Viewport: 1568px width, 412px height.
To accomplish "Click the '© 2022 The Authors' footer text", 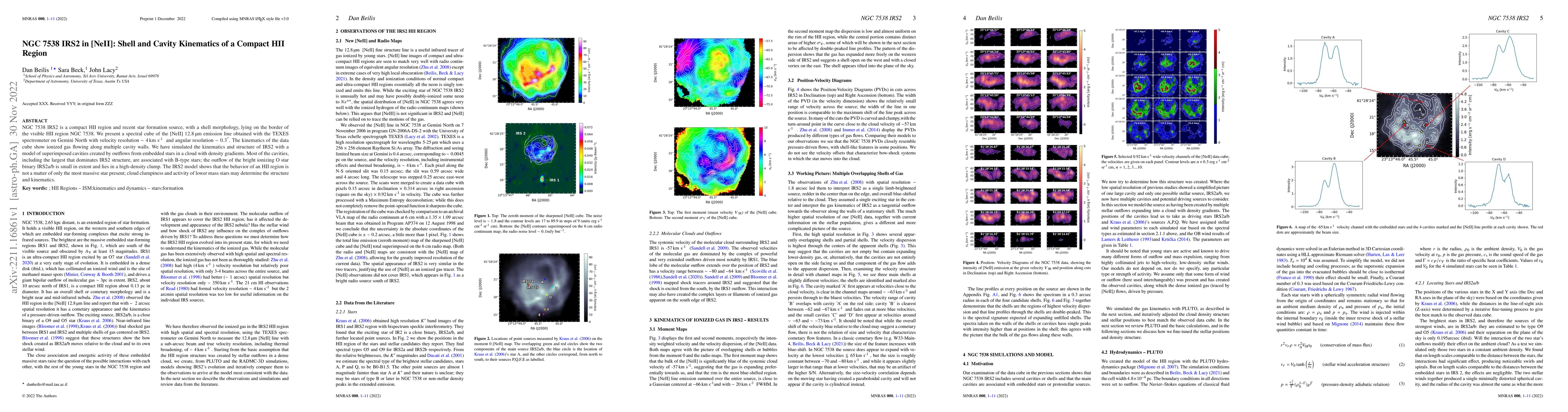I will 39,396.
